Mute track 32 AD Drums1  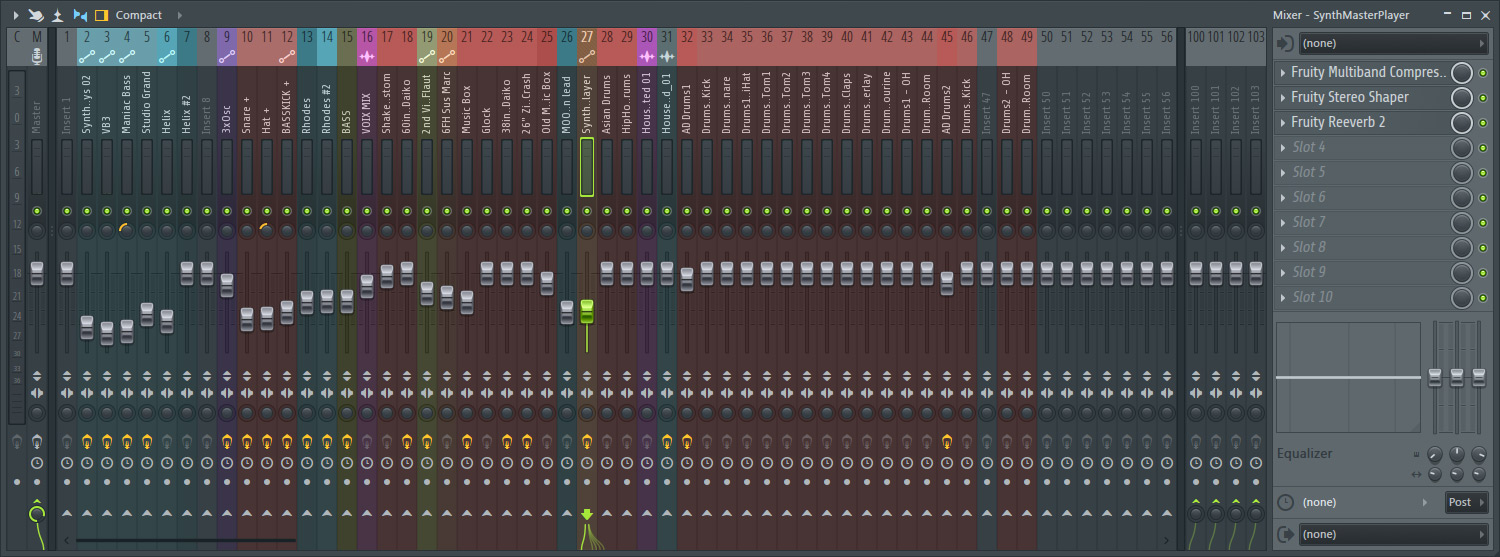[x=687, y=211]
